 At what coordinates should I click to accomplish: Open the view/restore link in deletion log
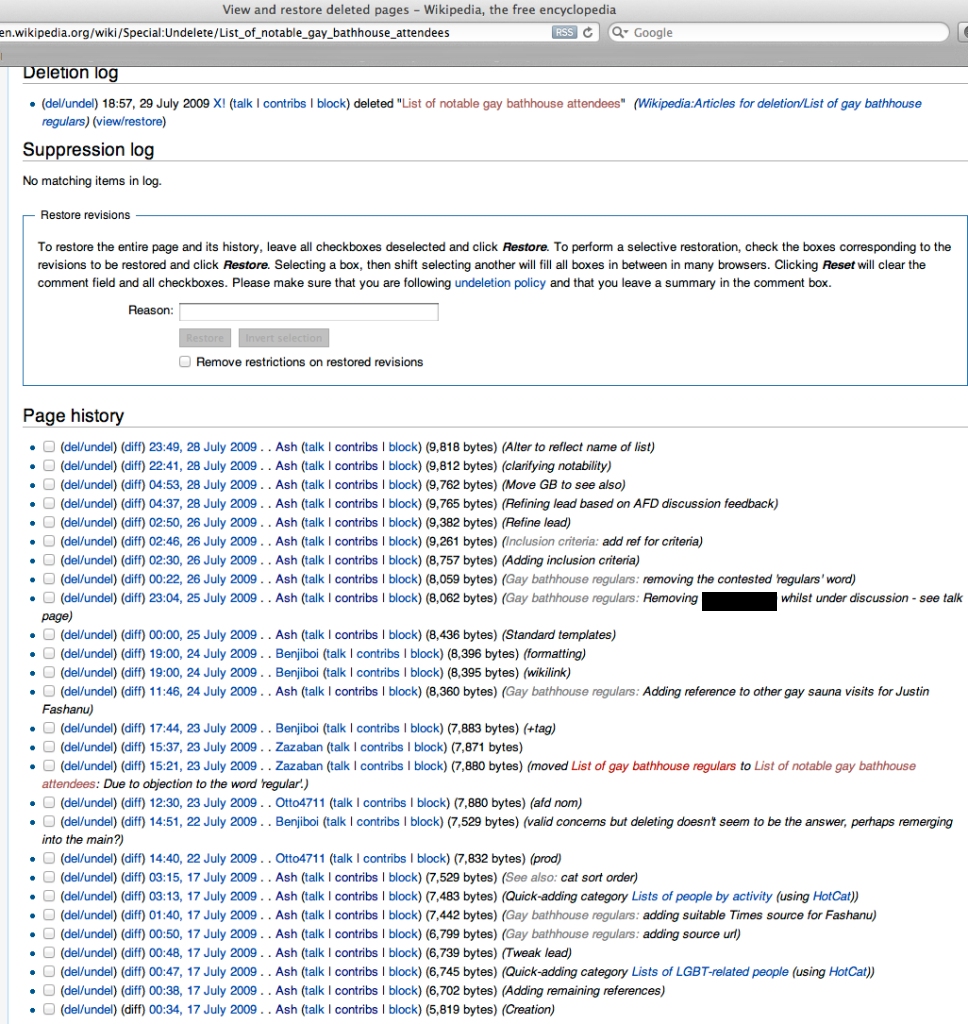tap(128, 122)
